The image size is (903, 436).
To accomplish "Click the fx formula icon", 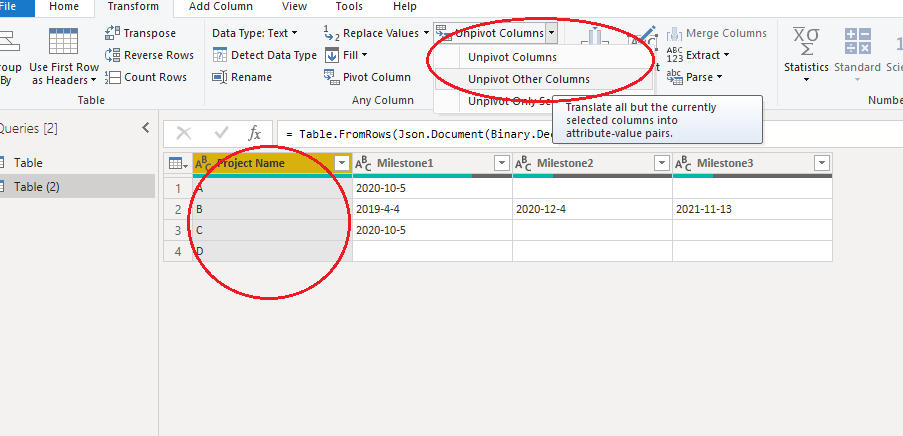I will coord(255,134).
